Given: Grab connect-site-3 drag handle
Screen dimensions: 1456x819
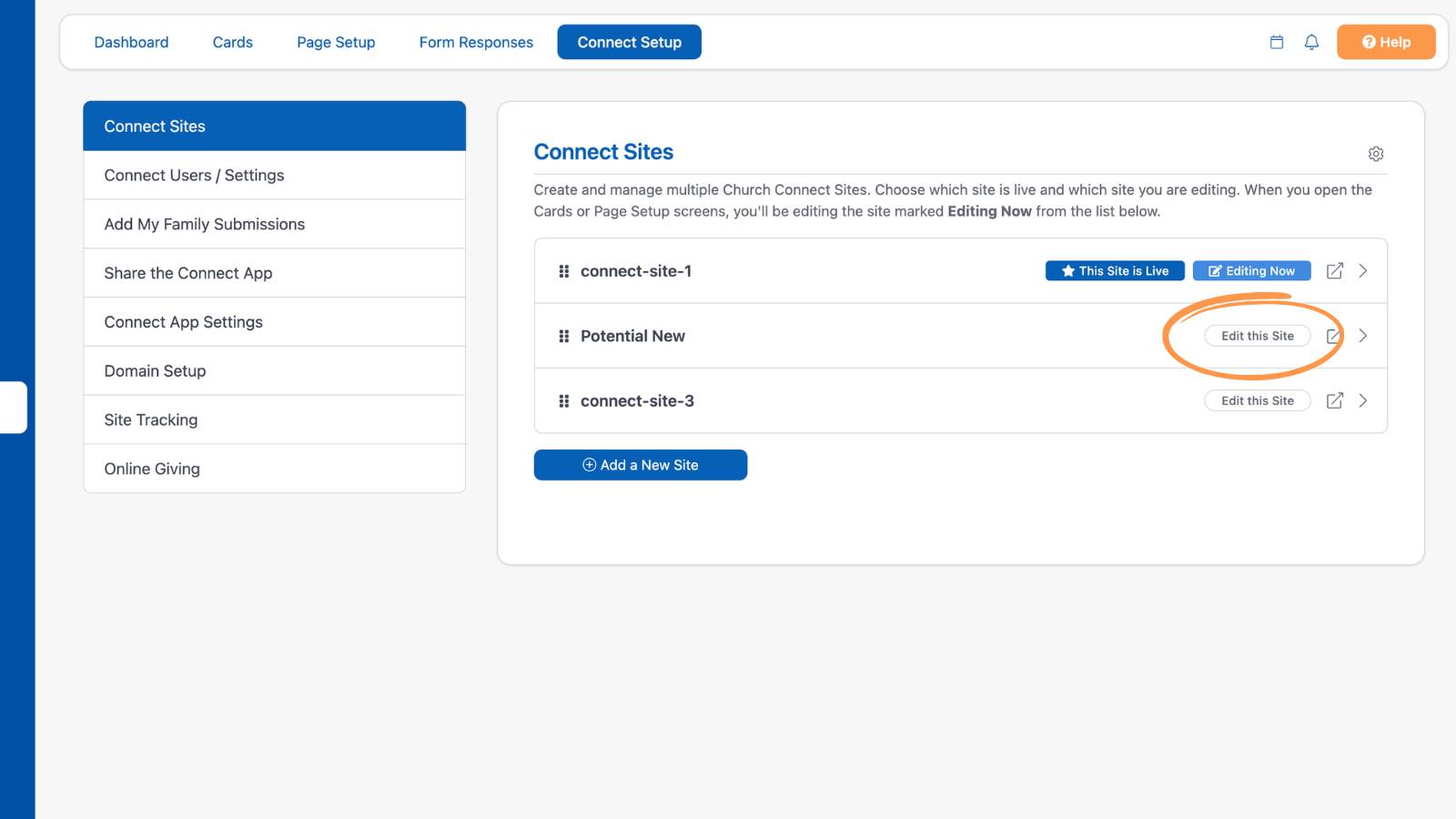Looking at the screenshot, I should (x=564, y=401).
